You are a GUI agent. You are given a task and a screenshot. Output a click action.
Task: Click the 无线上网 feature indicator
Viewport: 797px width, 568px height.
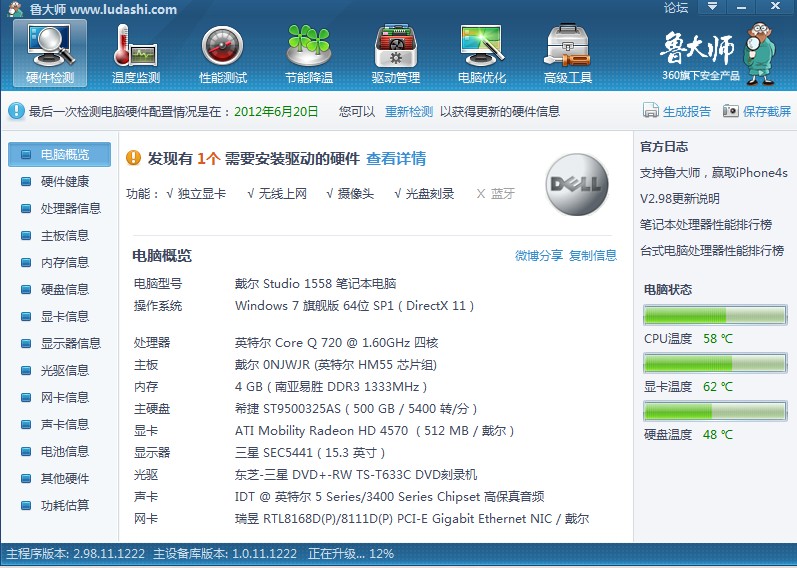(x=277, y=194)
